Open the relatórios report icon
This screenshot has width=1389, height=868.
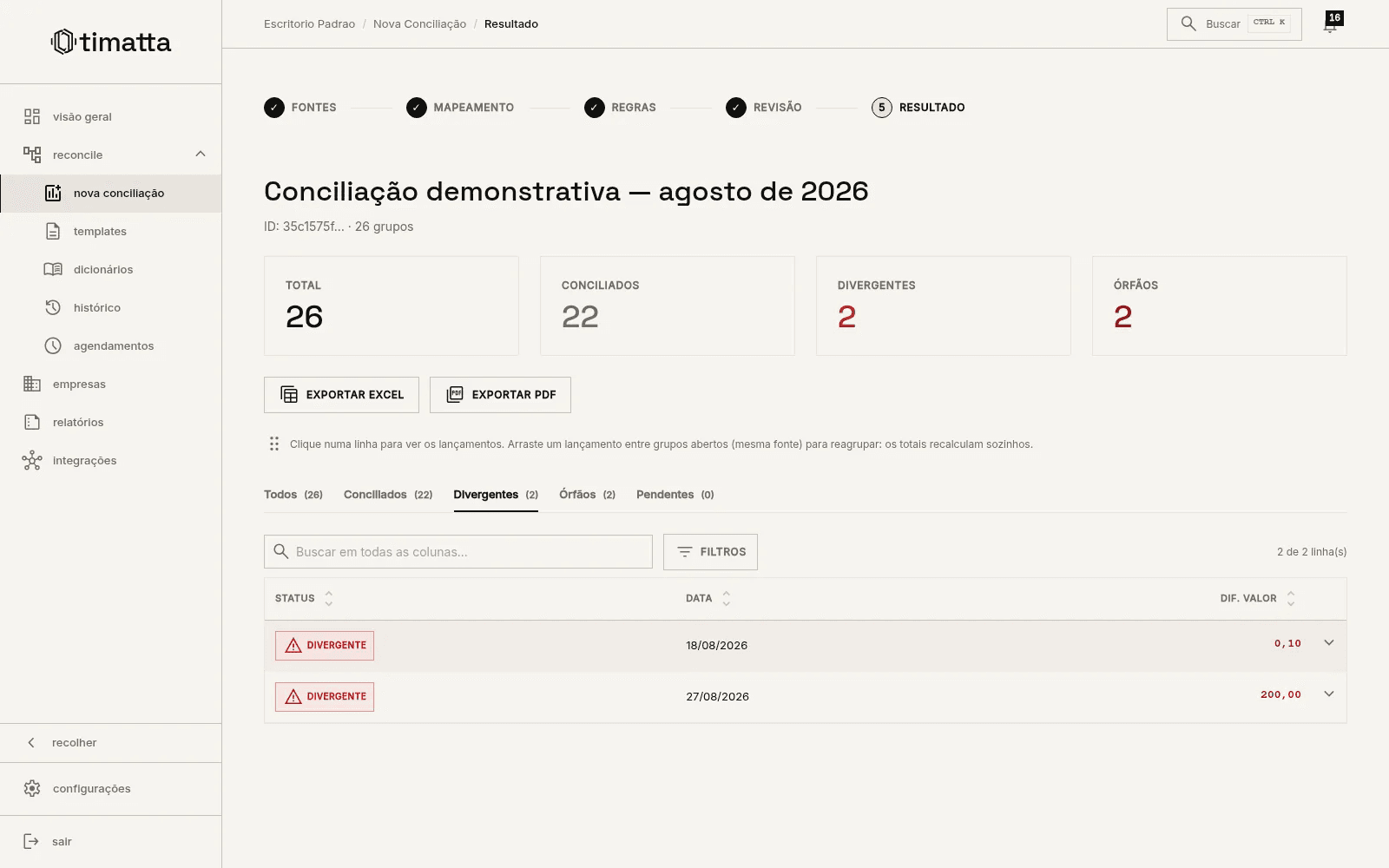(x=32, y=422)
